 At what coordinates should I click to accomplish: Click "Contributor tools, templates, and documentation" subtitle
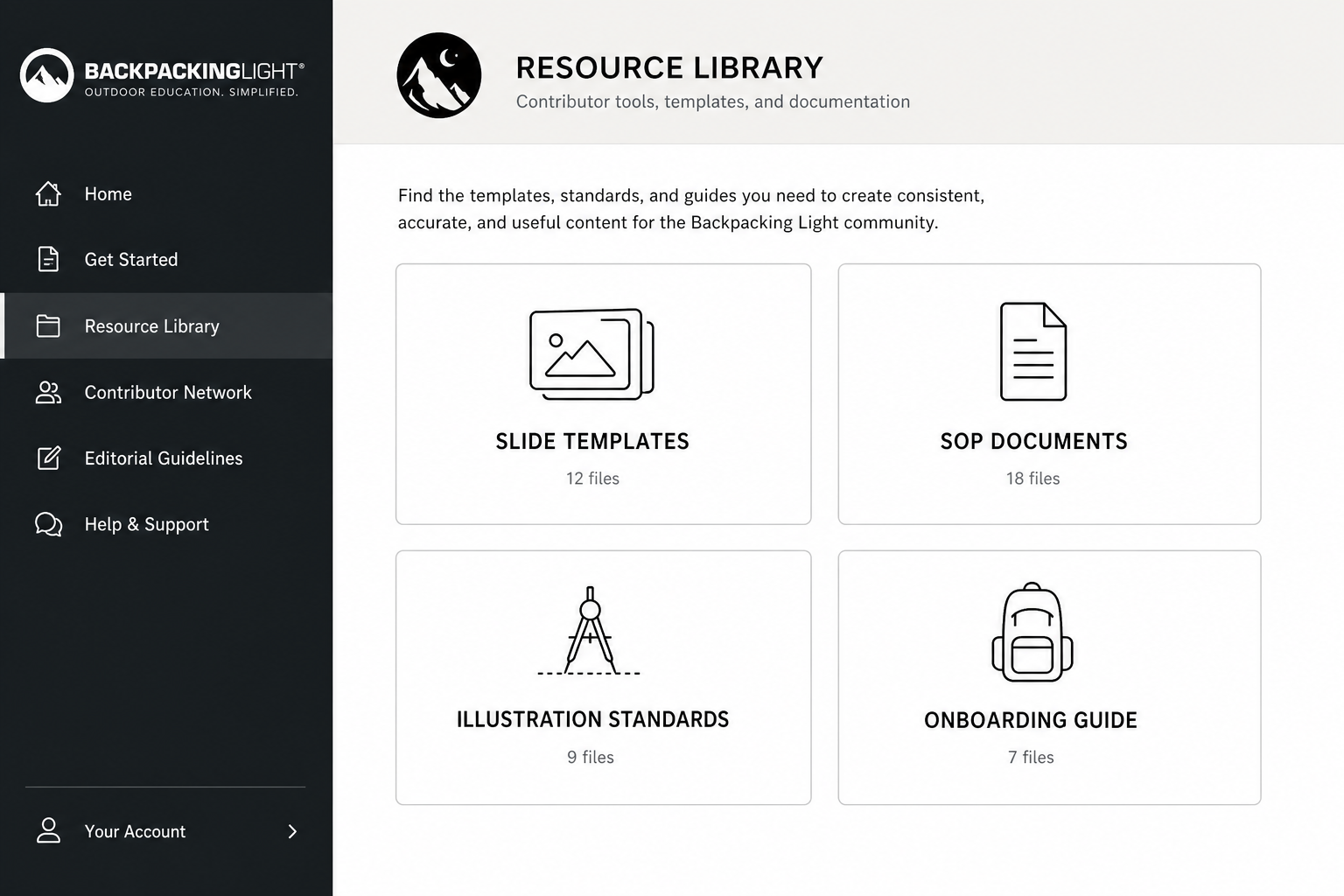[713, 101]
